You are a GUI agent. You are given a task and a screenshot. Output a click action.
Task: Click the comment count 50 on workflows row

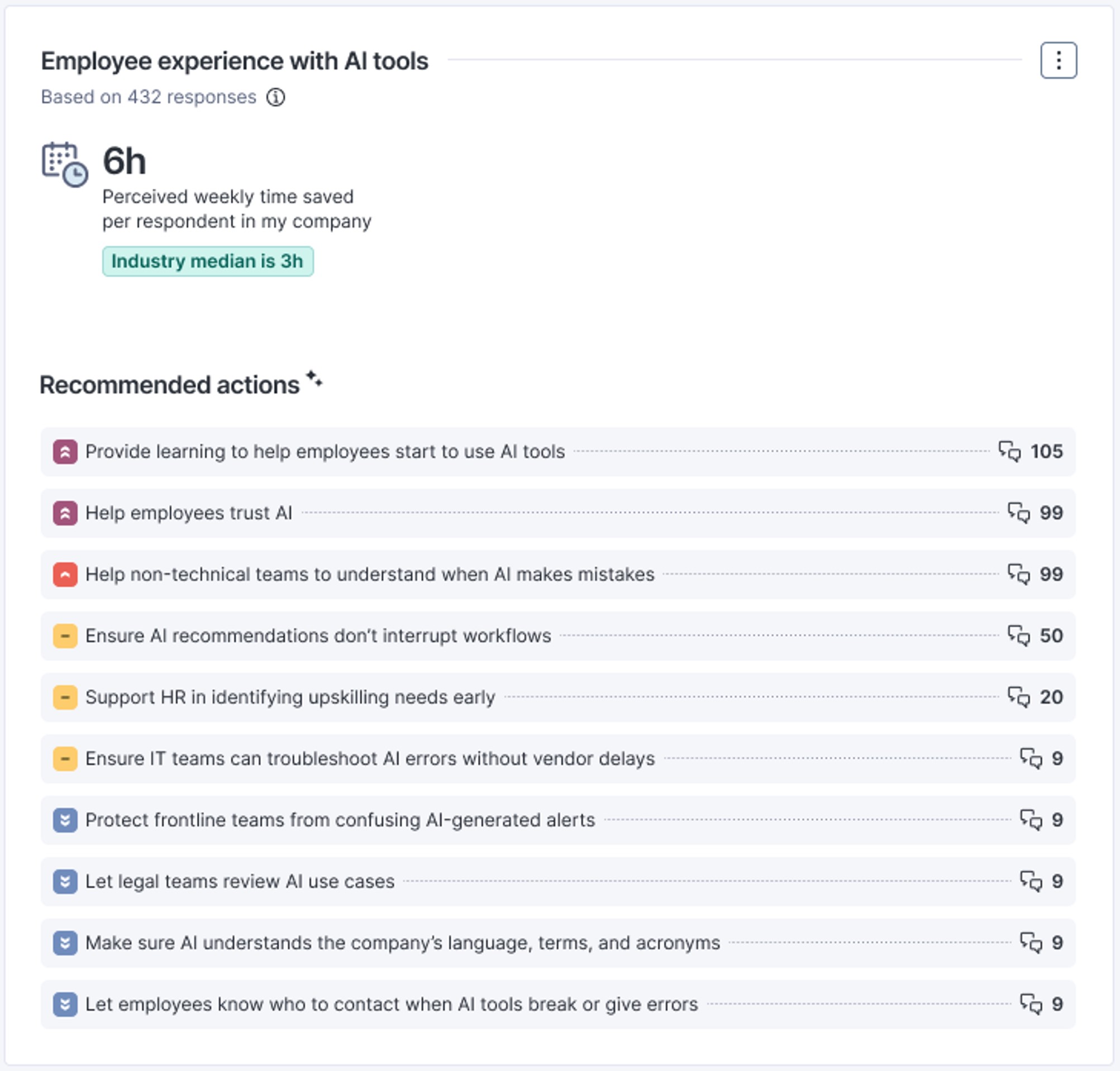(1050, 635)
